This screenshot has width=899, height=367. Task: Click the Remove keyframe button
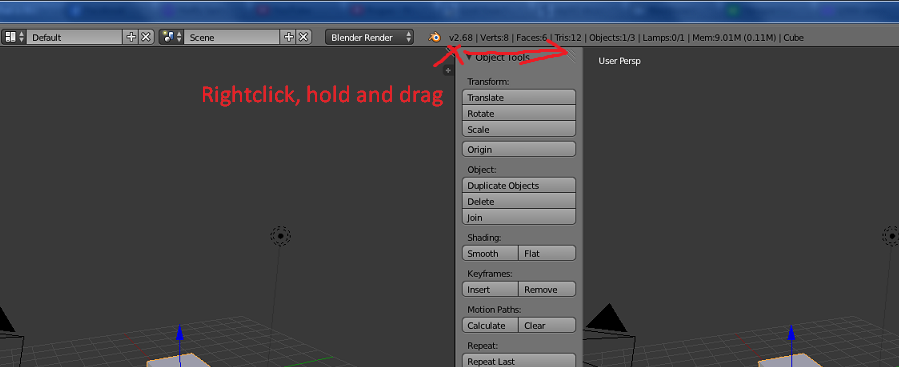pos(547,290)
